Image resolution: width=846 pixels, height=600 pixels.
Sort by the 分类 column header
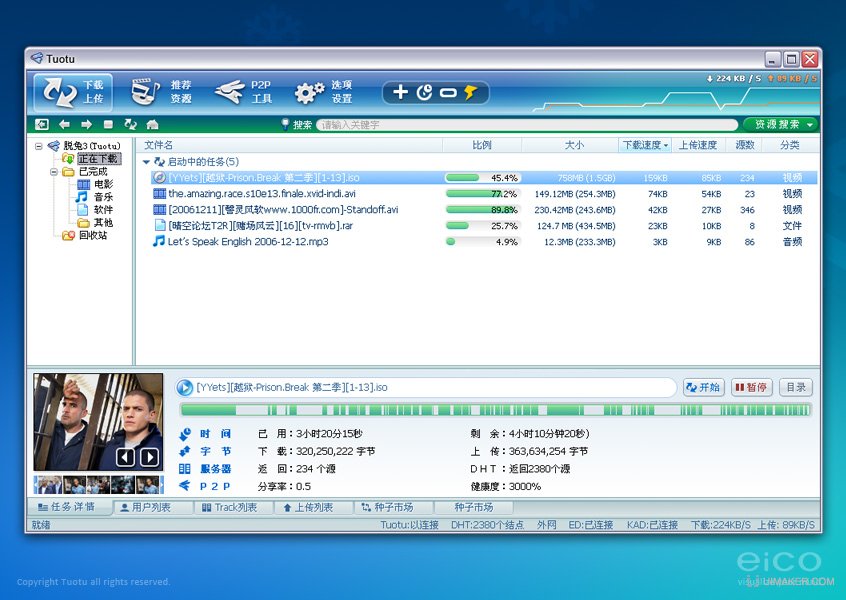(x=789, y=145)
